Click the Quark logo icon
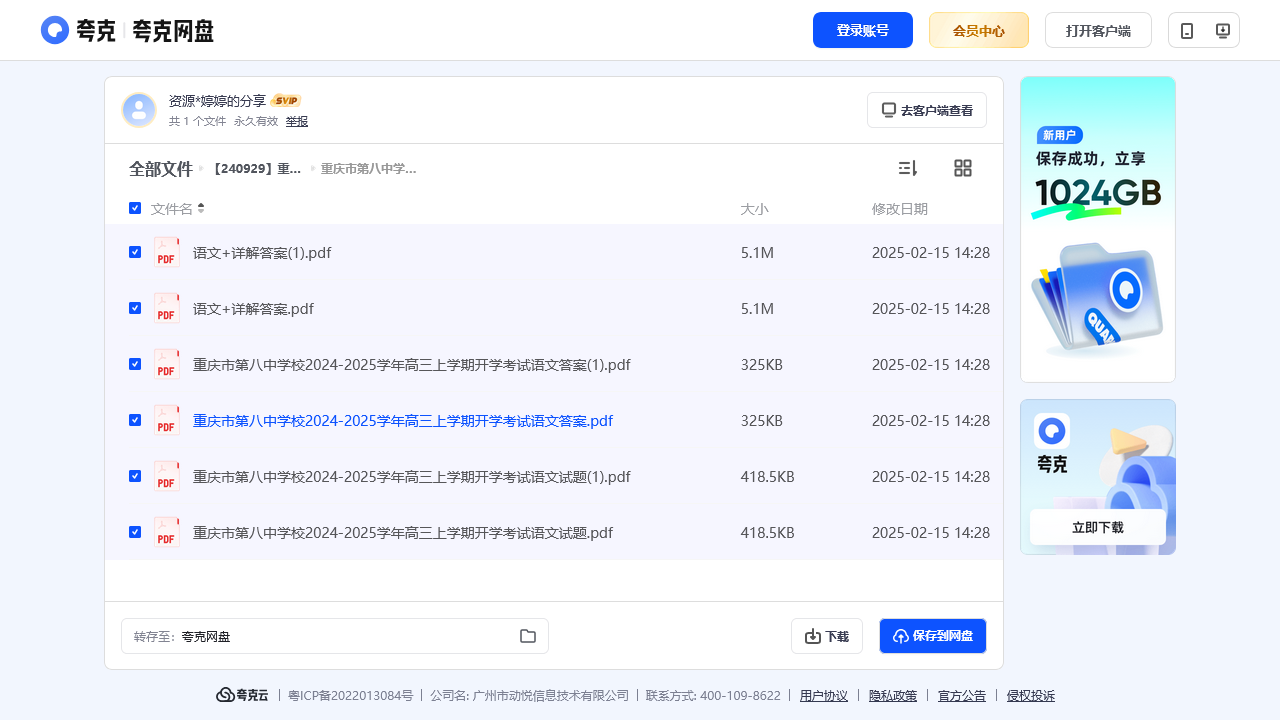The image size is (1280, 720). pos(55,30)
